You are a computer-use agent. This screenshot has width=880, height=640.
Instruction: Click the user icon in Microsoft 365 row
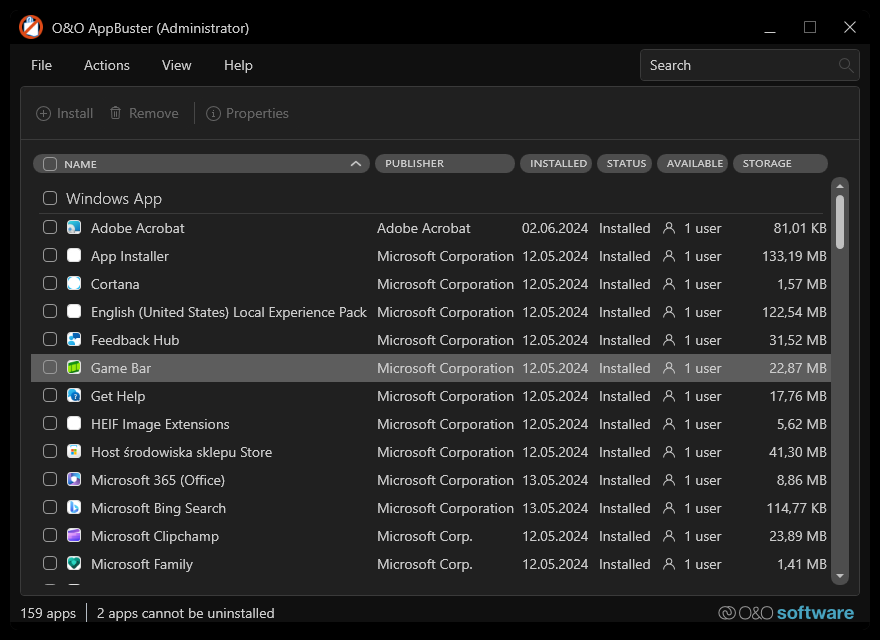point(669,480)
